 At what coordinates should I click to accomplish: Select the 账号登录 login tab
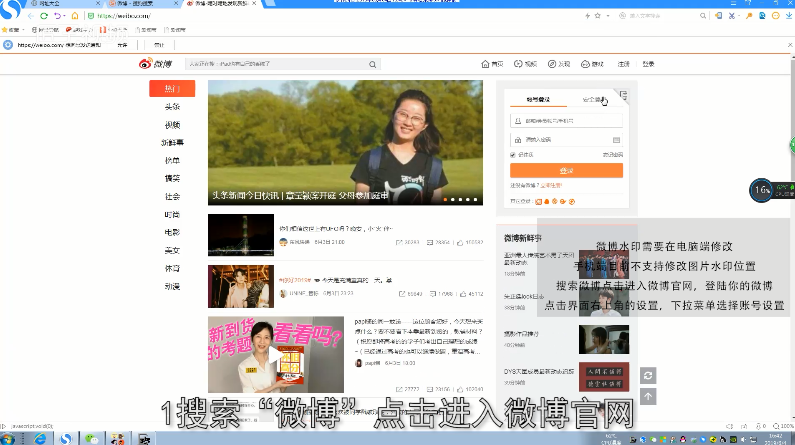[x=539, y=100]
